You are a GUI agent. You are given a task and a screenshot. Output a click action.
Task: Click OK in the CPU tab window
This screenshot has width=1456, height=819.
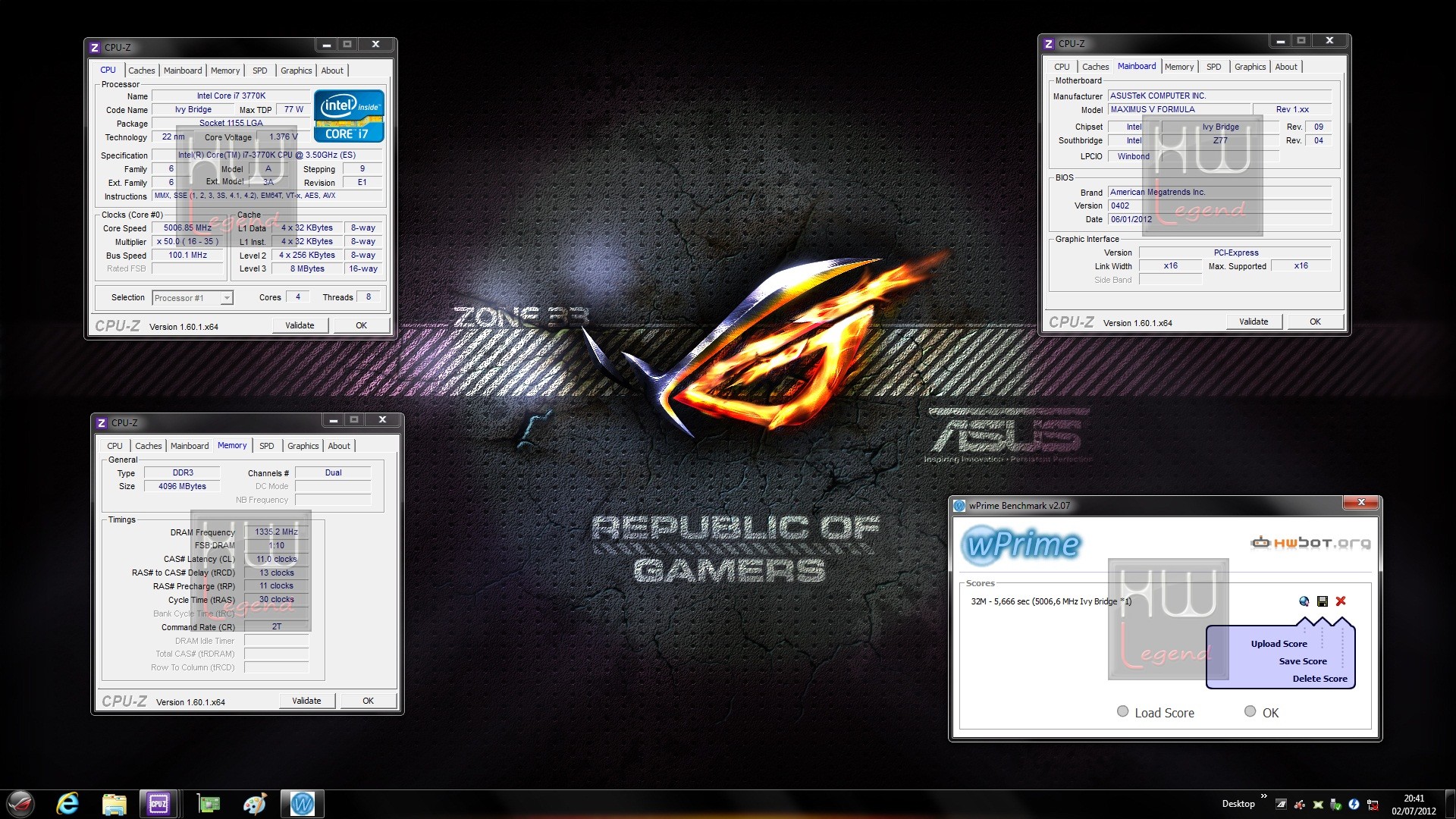pos(362,325)
